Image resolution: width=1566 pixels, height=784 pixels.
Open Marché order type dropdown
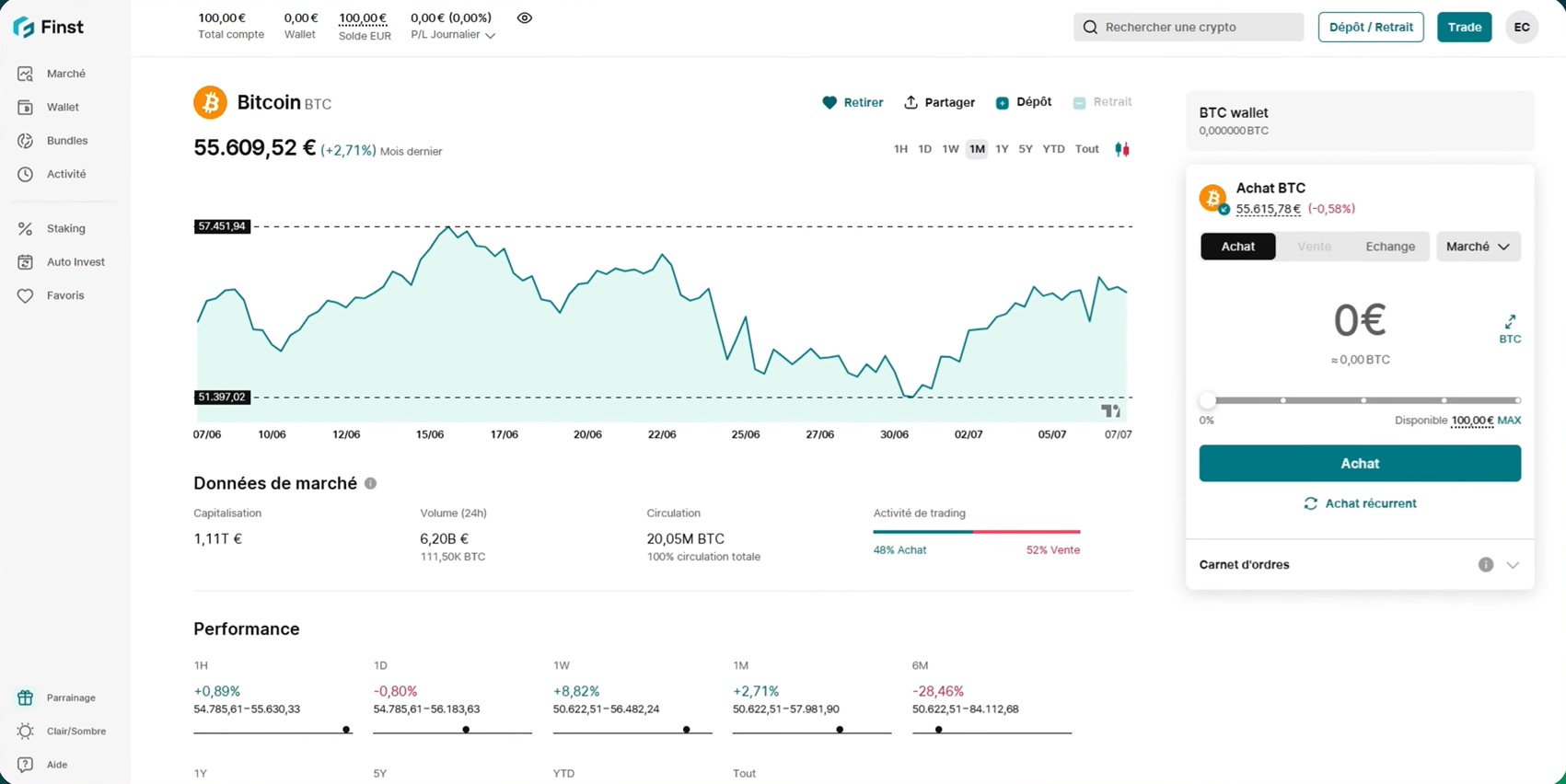point(1479,247)
